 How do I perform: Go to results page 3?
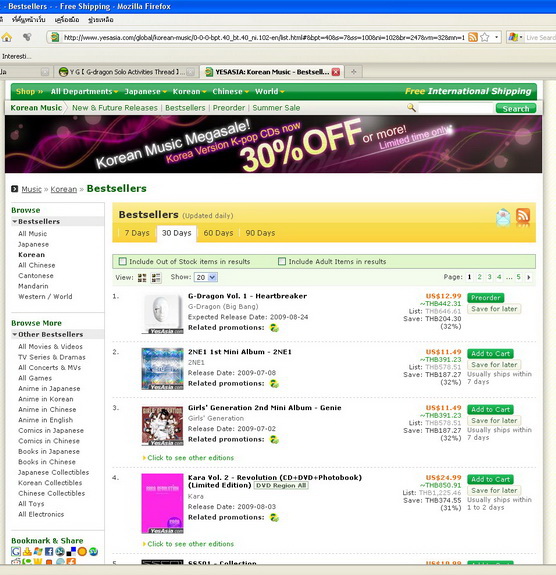(489, 277)
